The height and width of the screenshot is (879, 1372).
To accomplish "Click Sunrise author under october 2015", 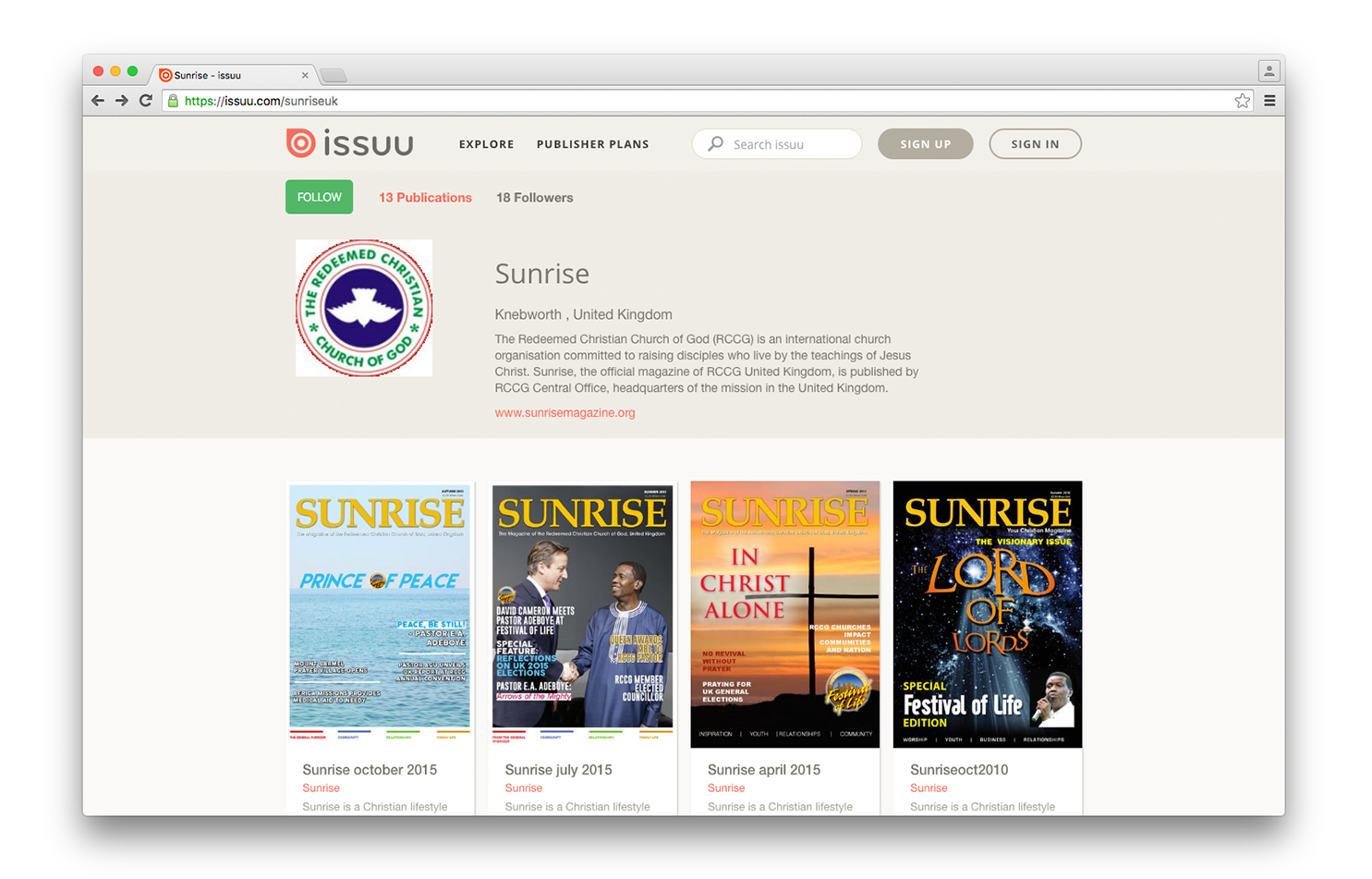I will [x=321, y=788].
